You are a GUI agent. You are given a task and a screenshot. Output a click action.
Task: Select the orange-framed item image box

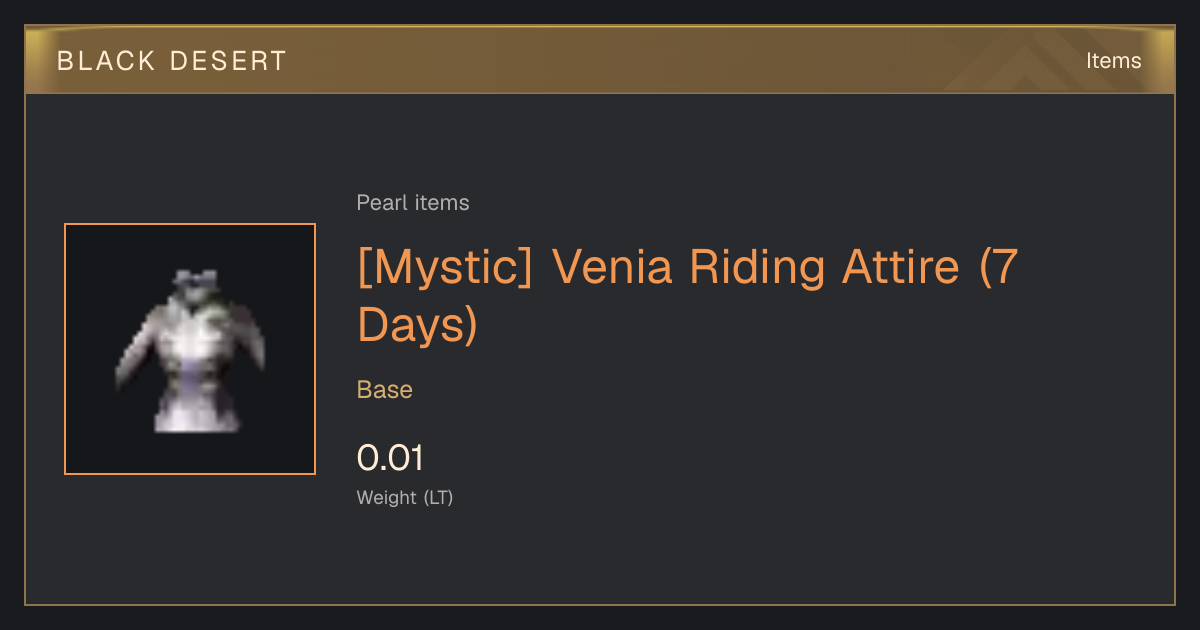tap(190, 349)
